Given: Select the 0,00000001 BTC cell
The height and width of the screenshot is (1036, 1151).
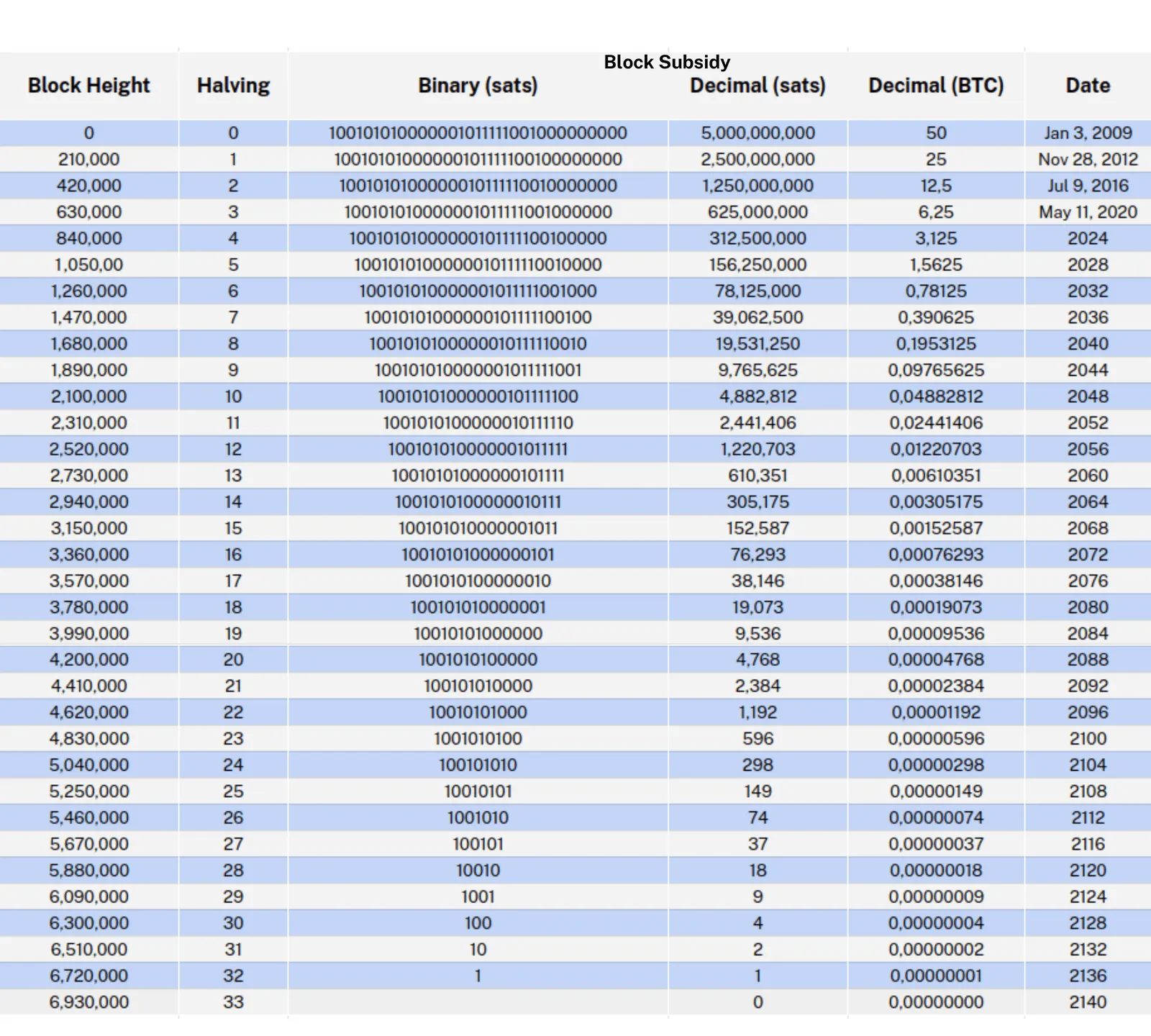Looking at the screenshot, I should point(936,976).
